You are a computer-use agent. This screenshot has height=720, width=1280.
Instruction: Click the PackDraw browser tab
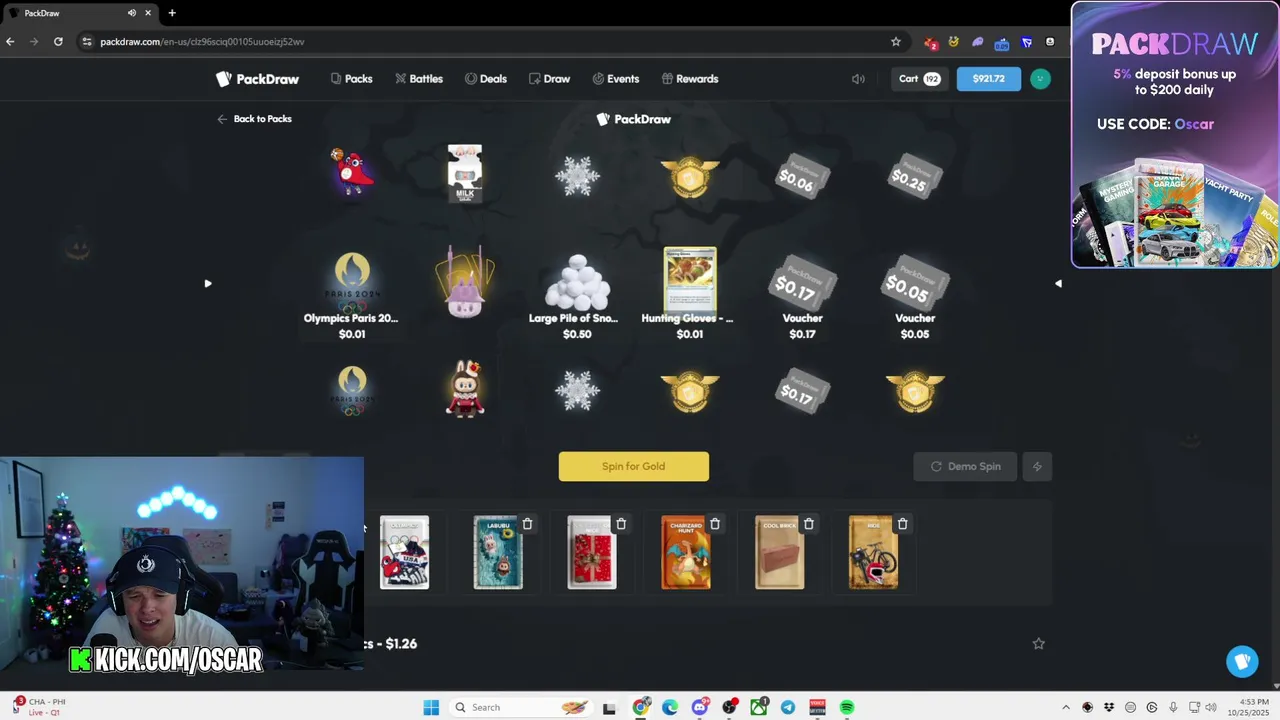pyautogui.click(x=80, y=13)
